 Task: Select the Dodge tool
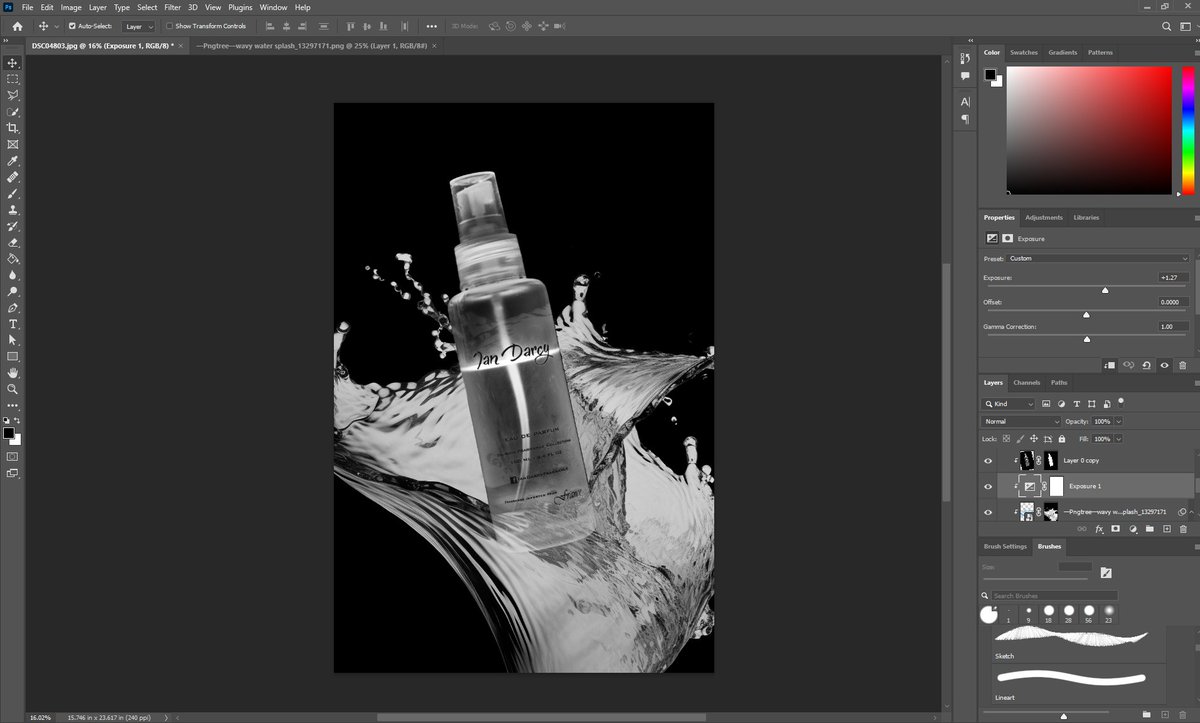(x=13, y=291)
